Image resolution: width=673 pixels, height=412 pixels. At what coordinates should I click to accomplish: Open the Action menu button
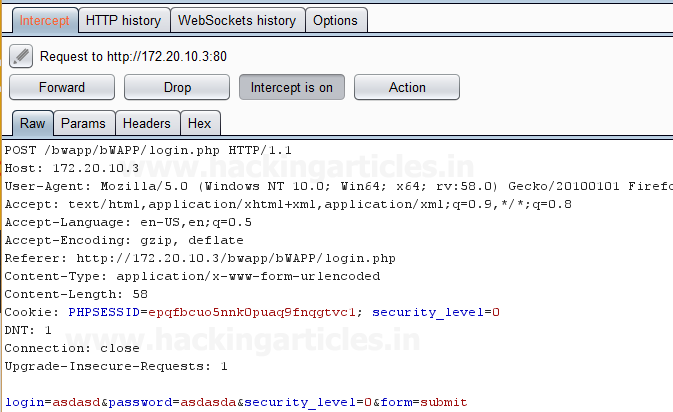coord(407,87)
